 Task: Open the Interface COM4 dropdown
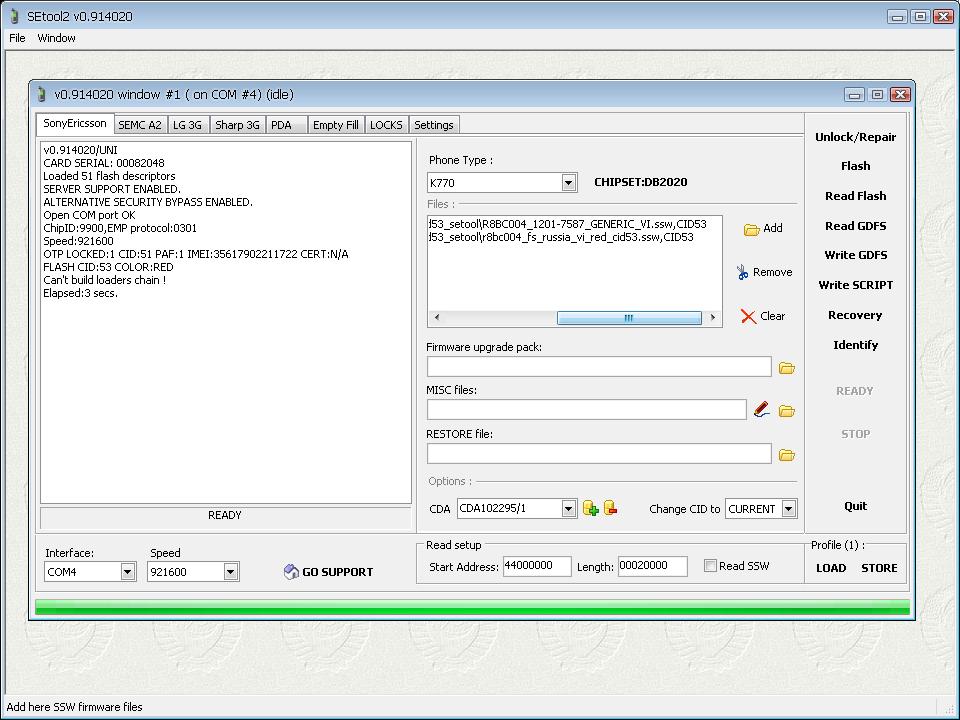click(127, 572)
